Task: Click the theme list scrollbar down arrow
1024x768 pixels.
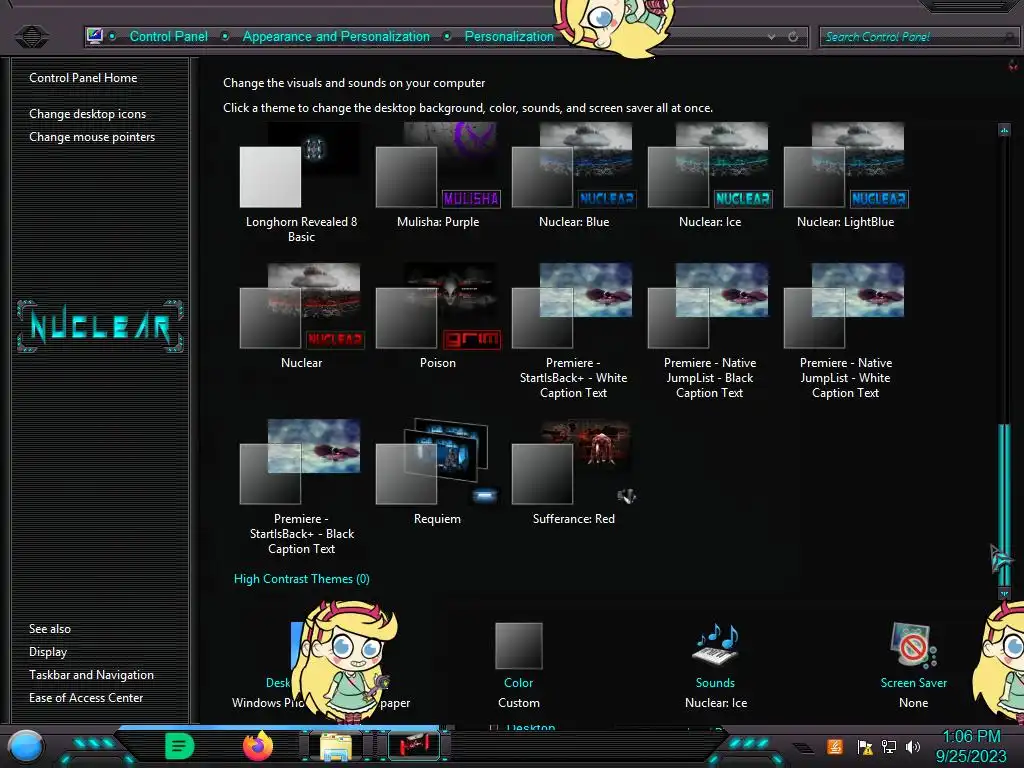Action: (x=1004, y=593)
